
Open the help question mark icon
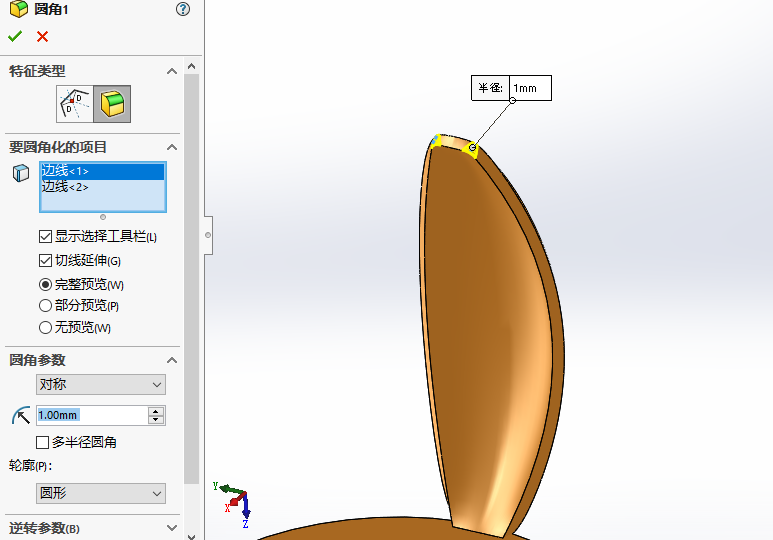pyautogui.click(x=182, y=9)
